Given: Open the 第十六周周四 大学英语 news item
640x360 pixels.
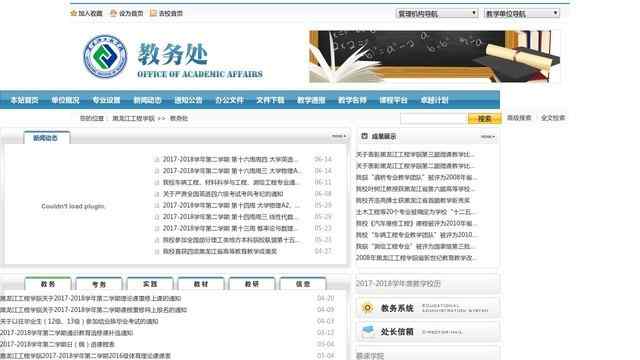Looking at the screenshot, I should click(x=230, y=159).
